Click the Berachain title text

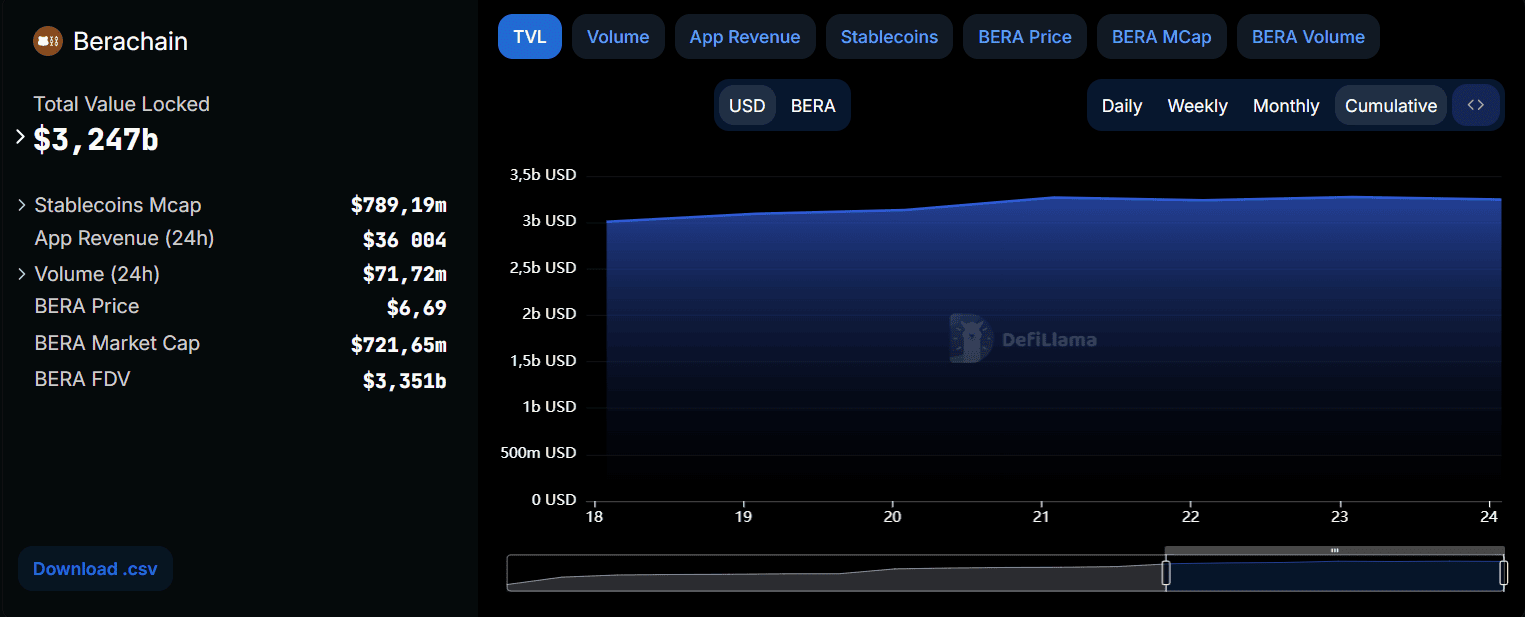(x=131, y=41)
